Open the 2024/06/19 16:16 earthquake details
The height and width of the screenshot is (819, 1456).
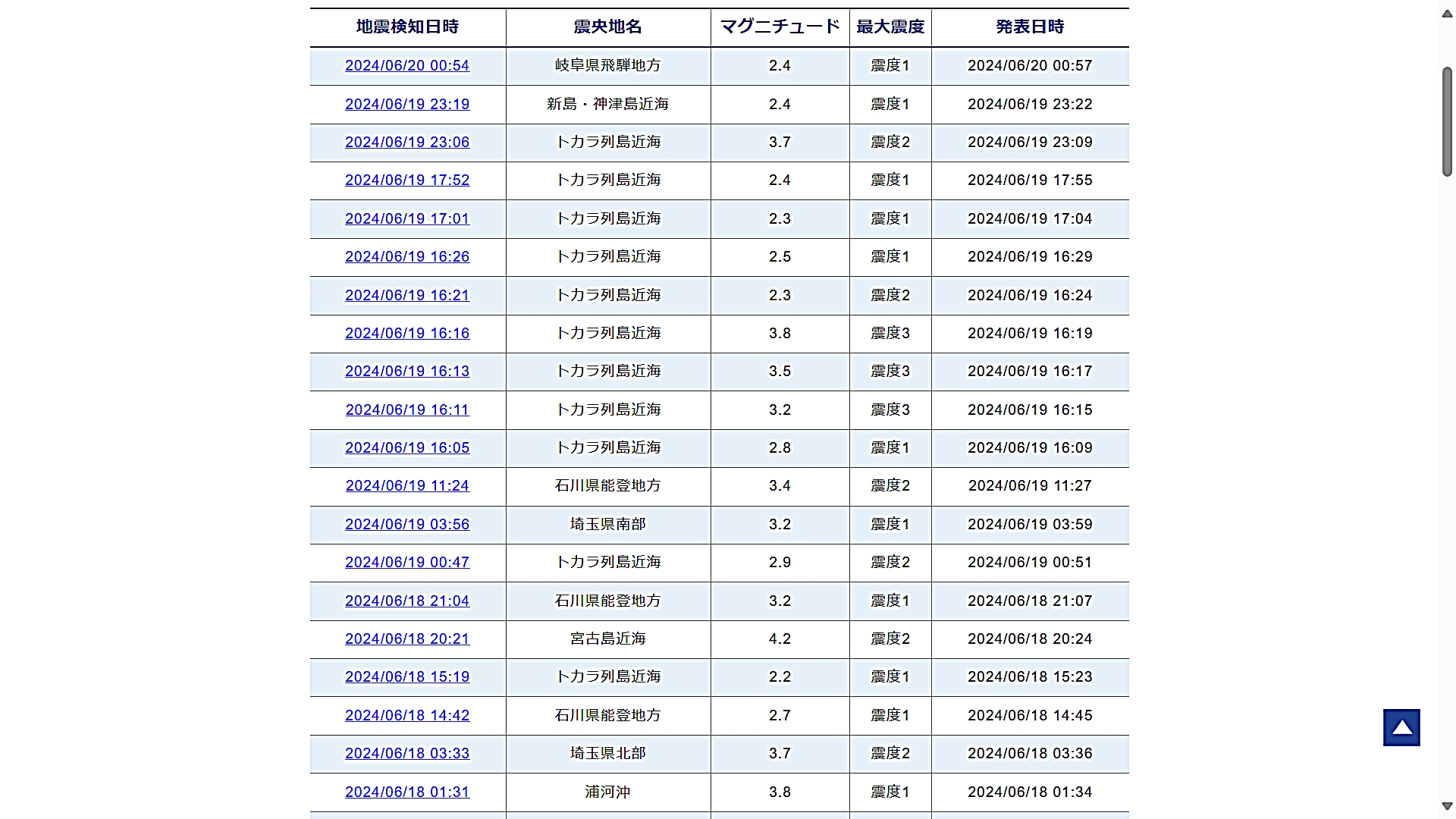pyautogui.click(x=407, y=334)
